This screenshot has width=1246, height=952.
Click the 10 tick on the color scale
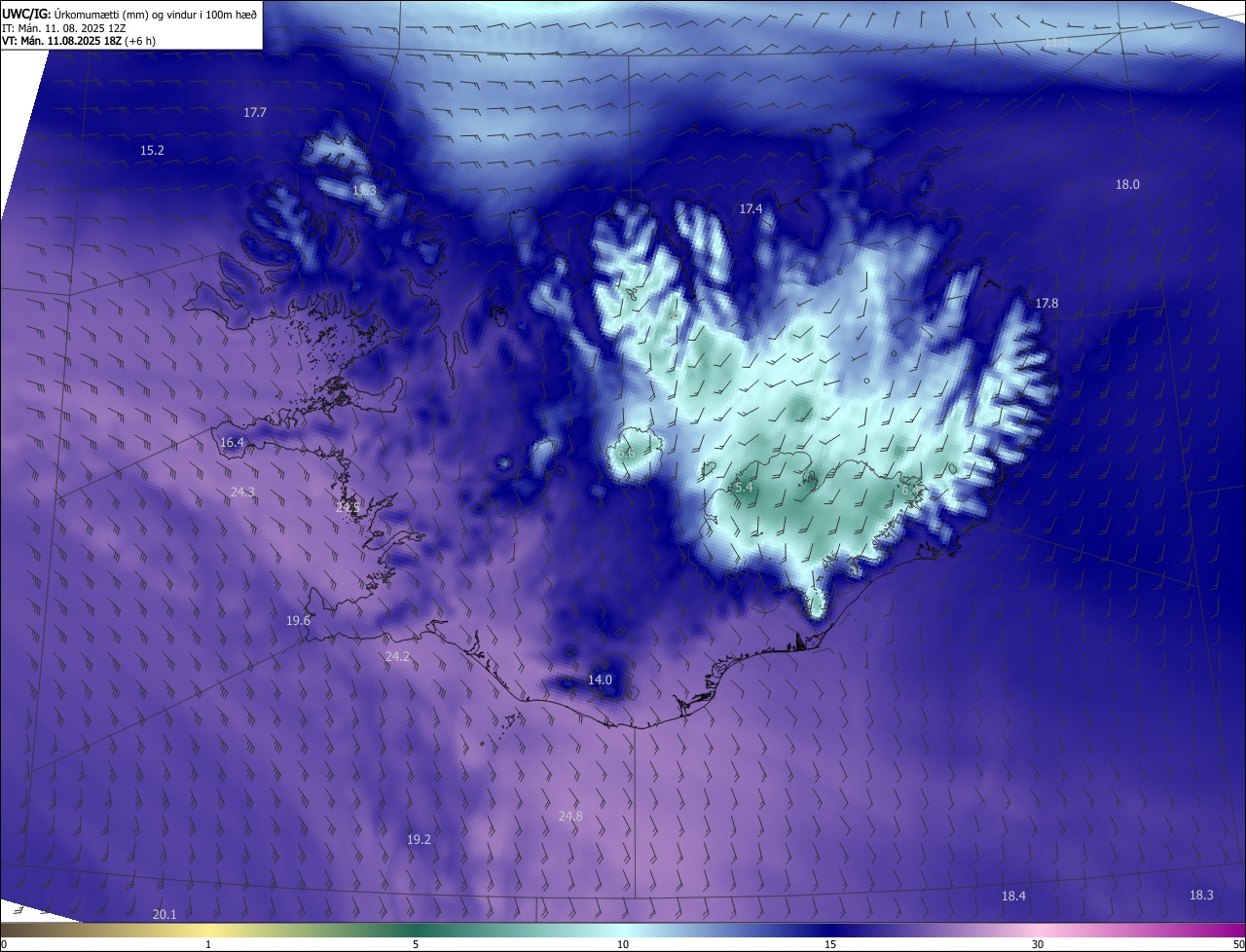623,945
